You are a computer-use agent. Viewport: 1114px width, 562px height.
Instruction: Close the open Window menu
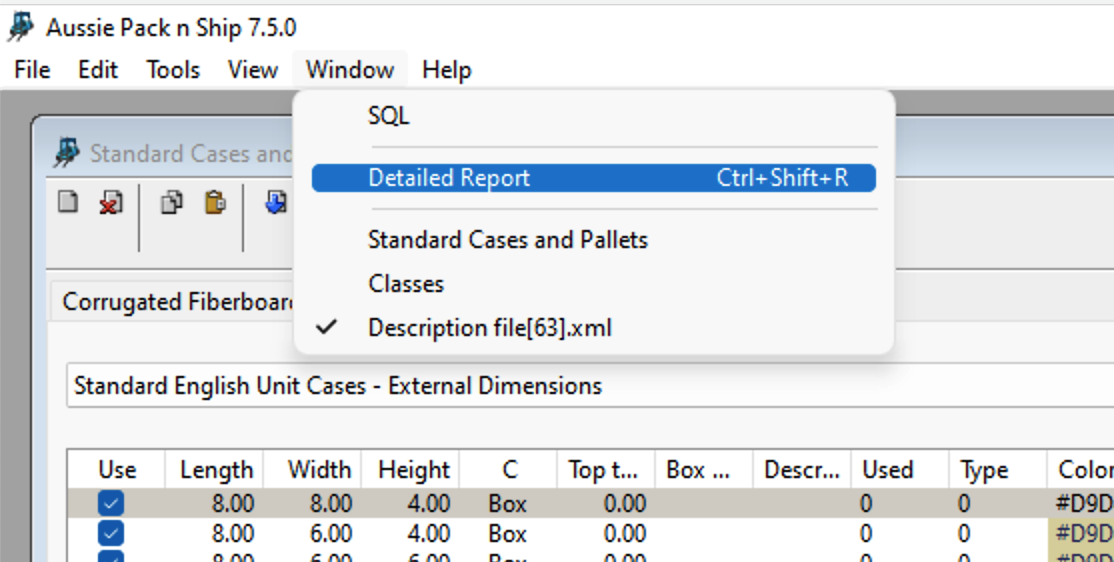coord(350,70)
